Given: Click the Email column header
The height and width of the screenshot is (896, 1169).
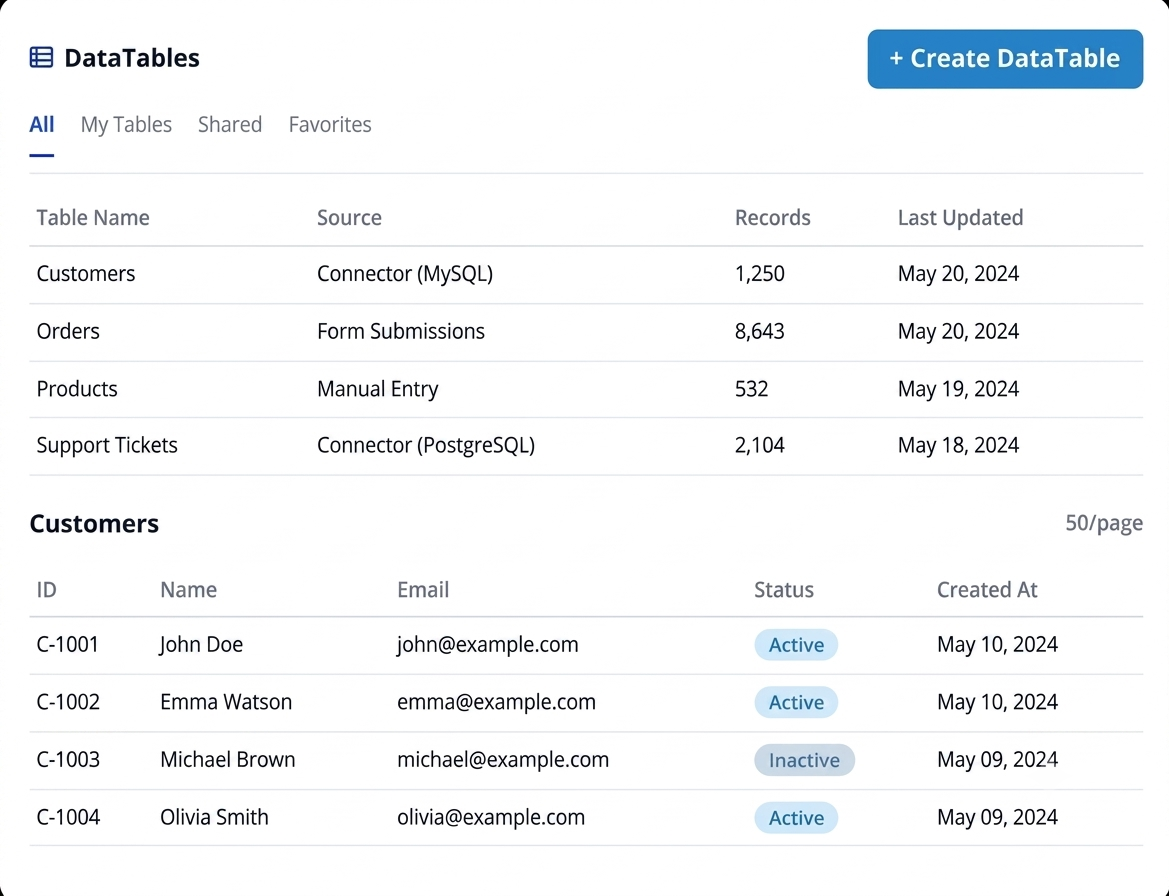Looking at the screenshot, I should point(423,590).
